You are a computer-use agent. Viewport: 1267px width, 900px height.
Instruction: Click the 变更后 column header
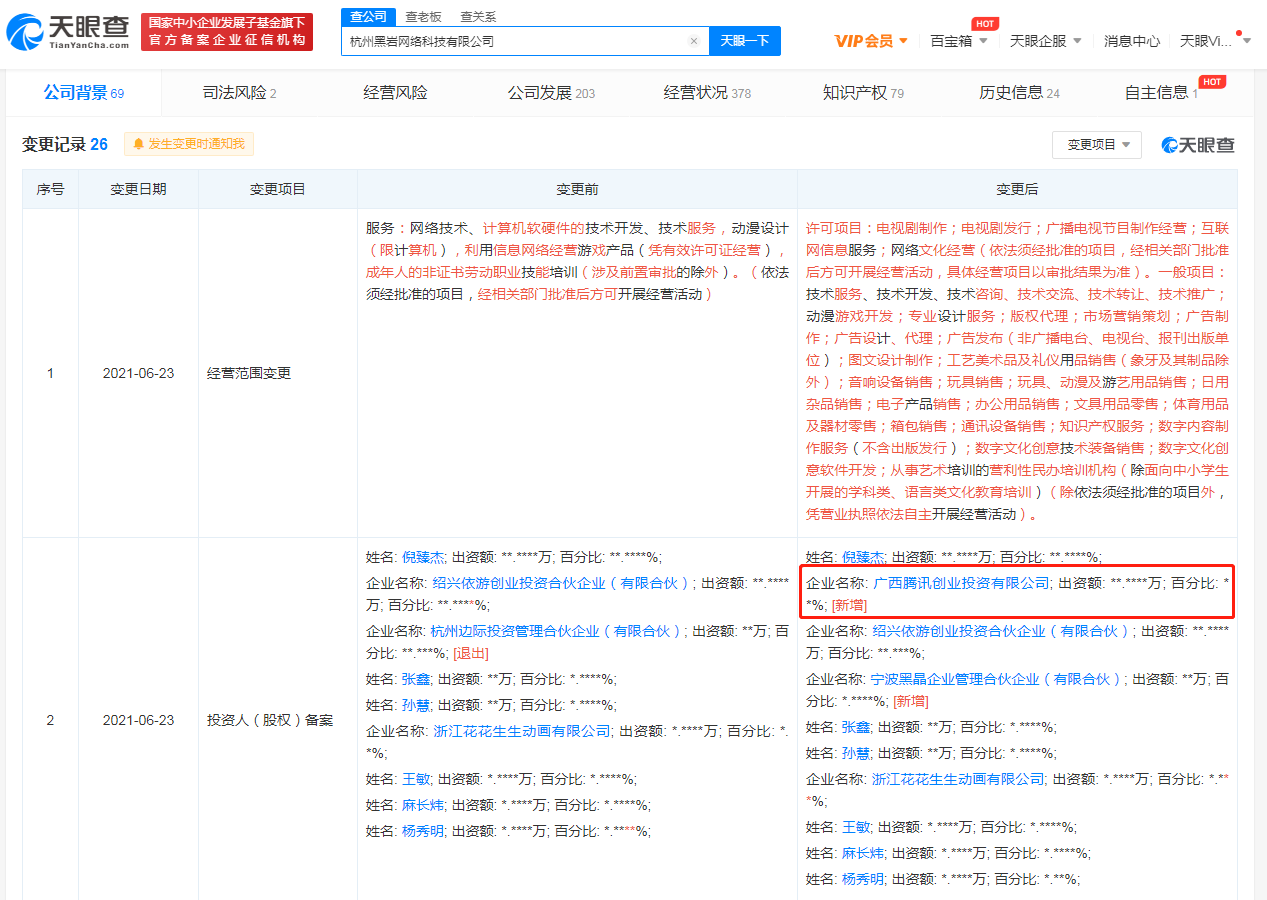coord(1017,189)
